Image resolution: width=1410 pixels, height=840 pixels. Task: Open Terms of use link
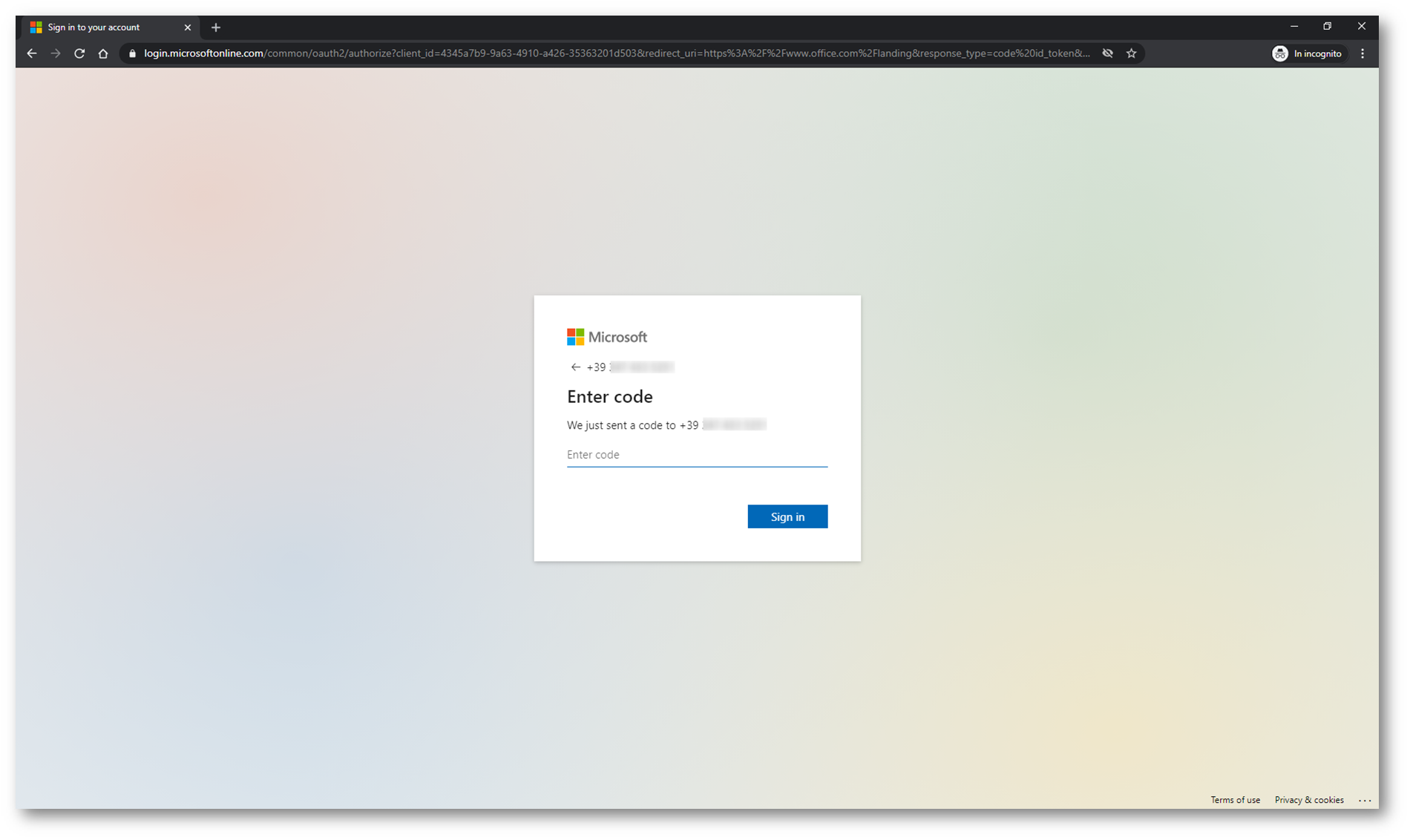tap(1235, 800)
